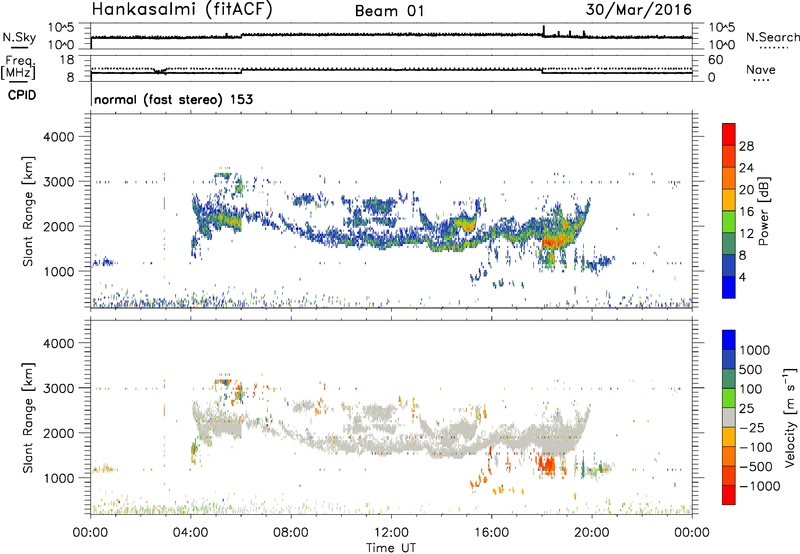Click the "−500" tick on Velocity colorbar
The width and height of the screenshot is (800, 554).
pyautogui.click(x=756, y=466)
